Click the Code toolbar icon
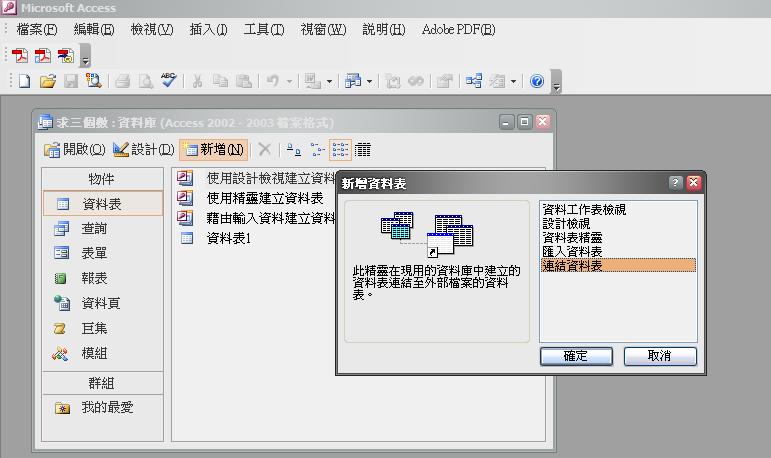This screenshot has width=771, height=458. click(392, 81)
